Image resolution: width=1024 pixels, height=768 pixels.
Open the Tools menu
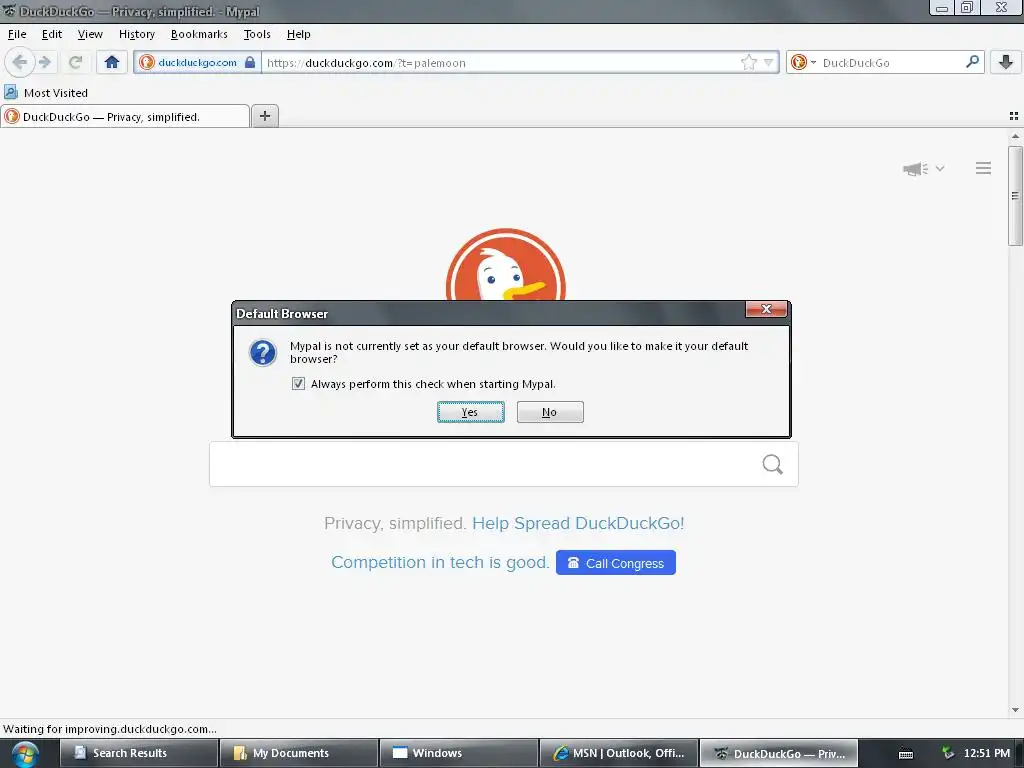pyautogui.click(x=257, y=34)
